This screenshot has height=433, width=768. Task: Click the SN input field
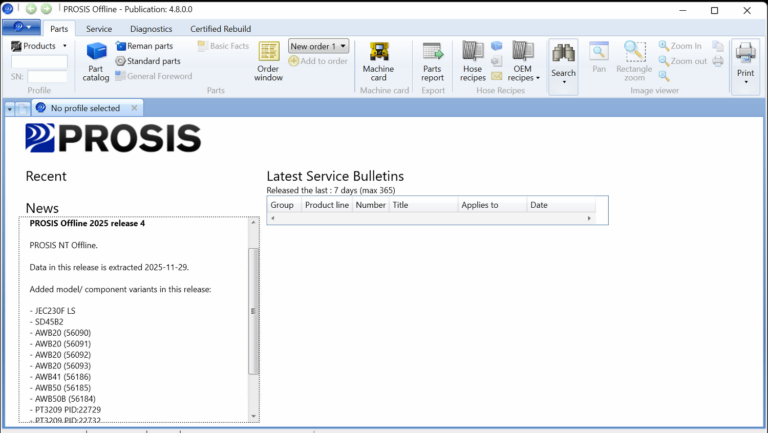point(48,76)
